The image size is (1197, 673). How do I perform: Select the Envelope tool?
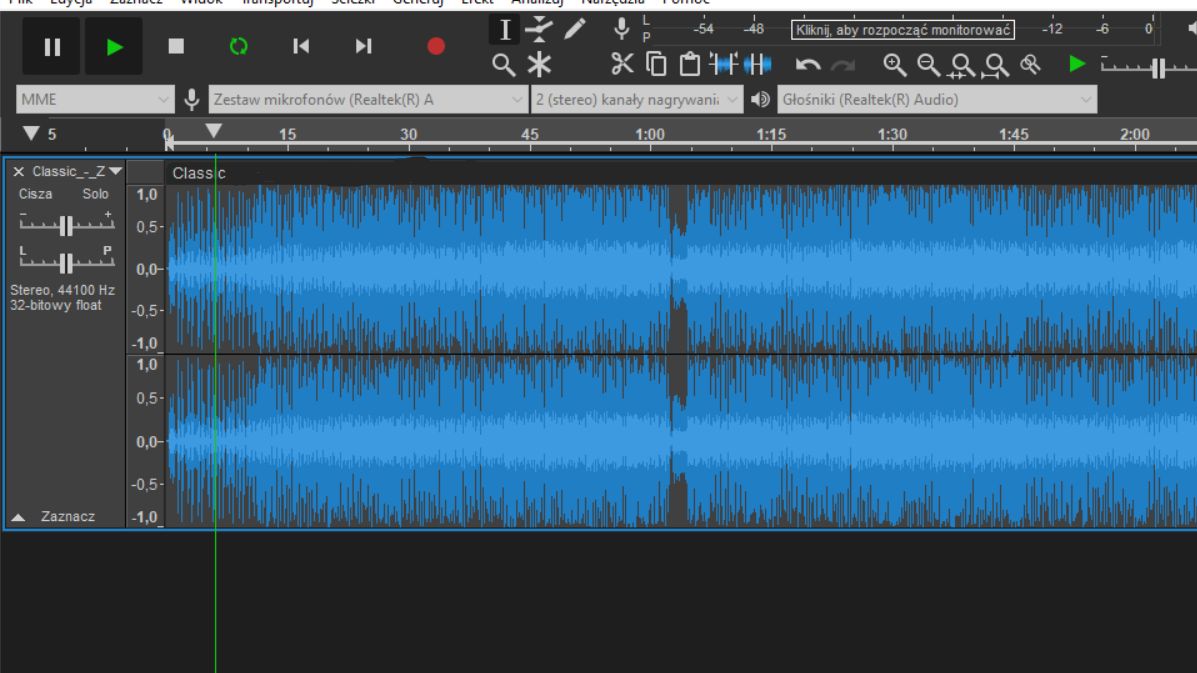pyautogui.click(x=539, y=30)
